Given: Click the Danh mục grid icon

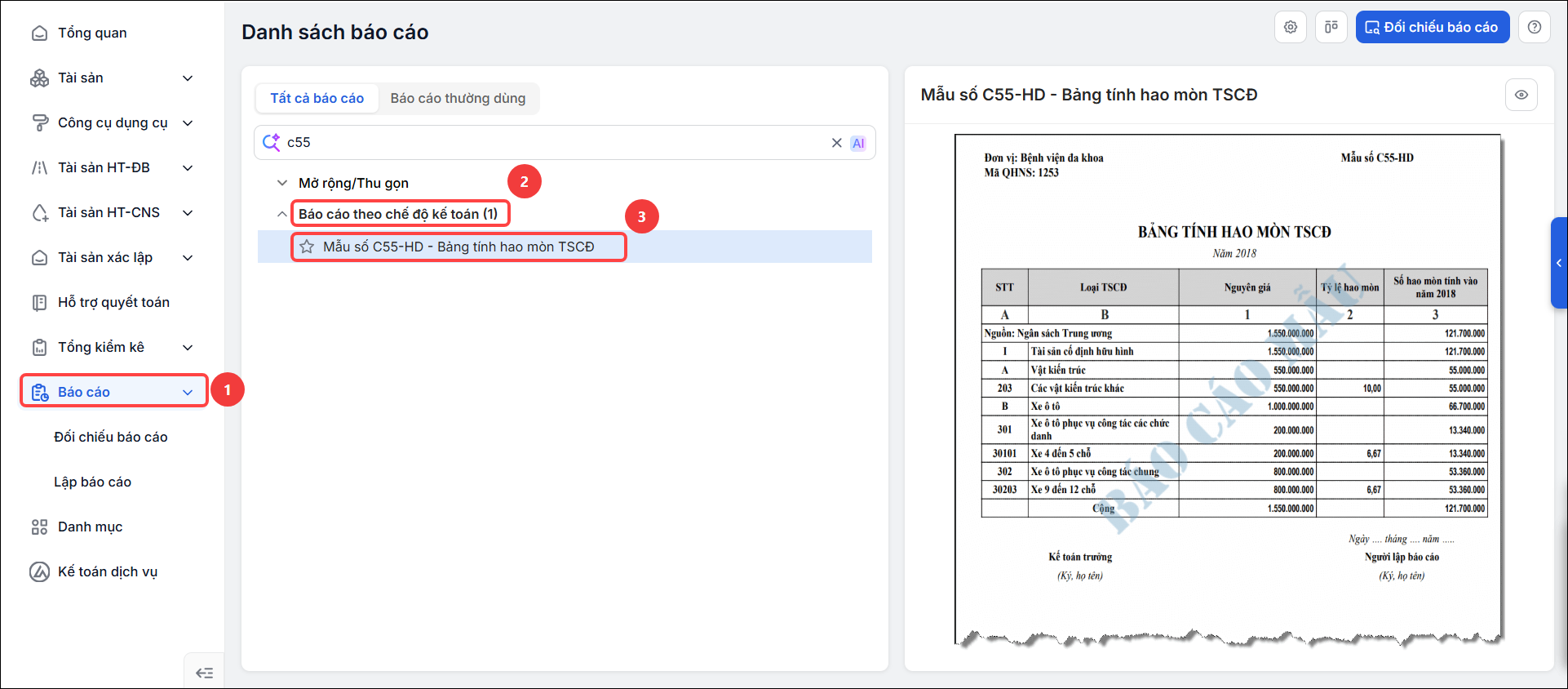Looking at the screenshot, I should [x=39, y=527].
